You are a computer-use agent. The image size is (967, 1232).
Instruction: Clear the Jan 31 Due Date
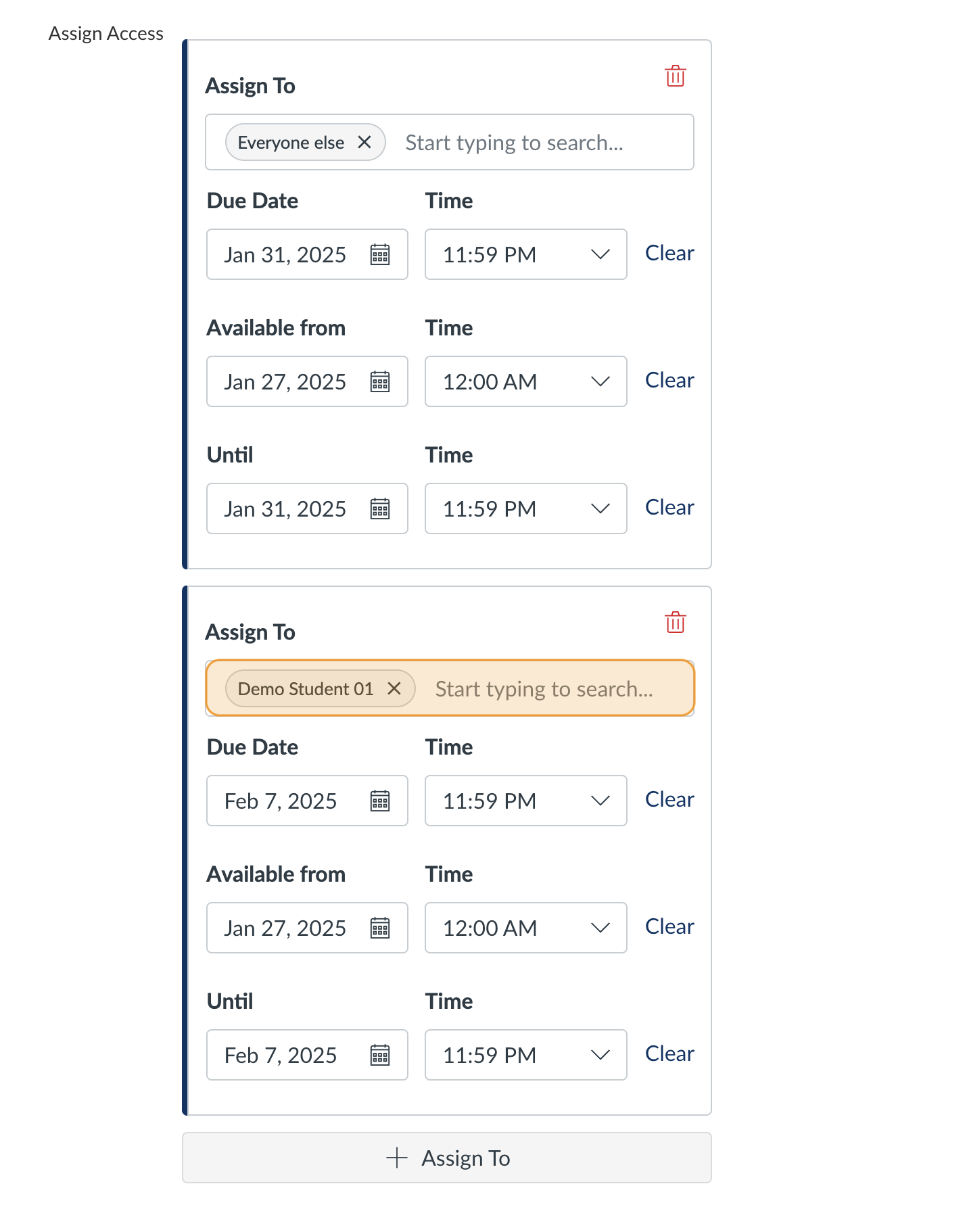point(669,254)
